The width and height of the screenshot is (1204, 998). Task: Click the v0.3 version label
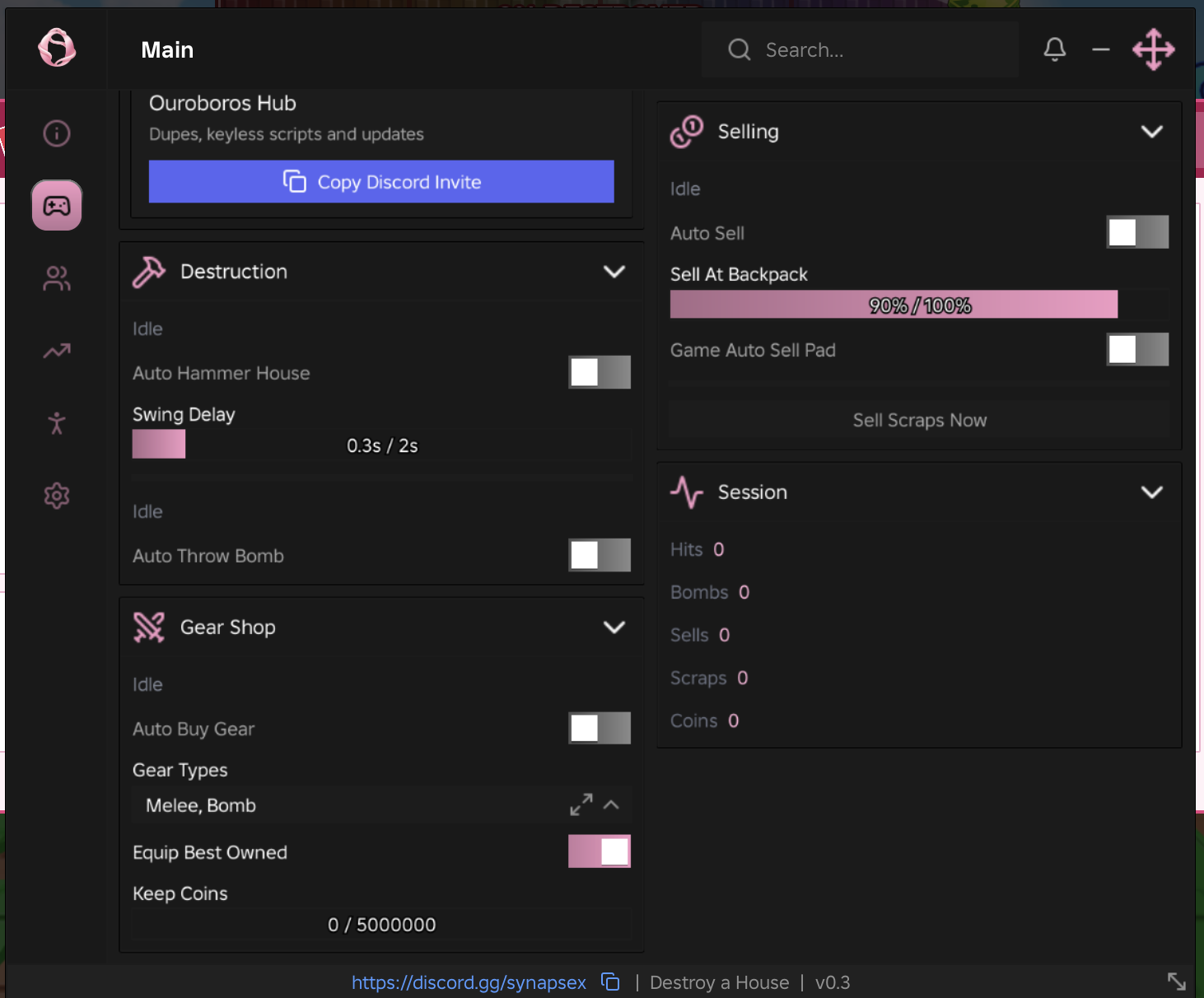coord(833,982)
